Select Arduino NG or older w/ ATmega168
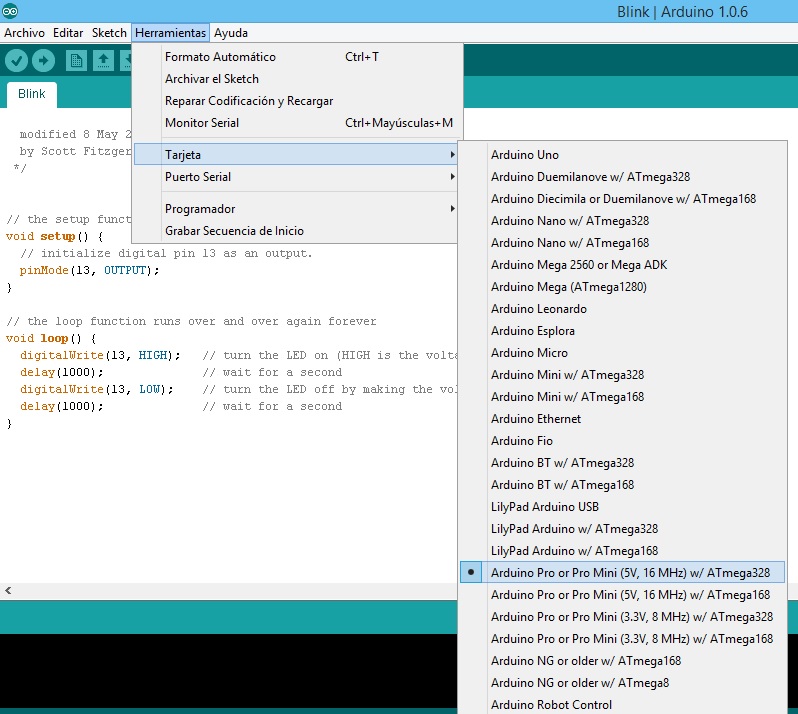 622,661
